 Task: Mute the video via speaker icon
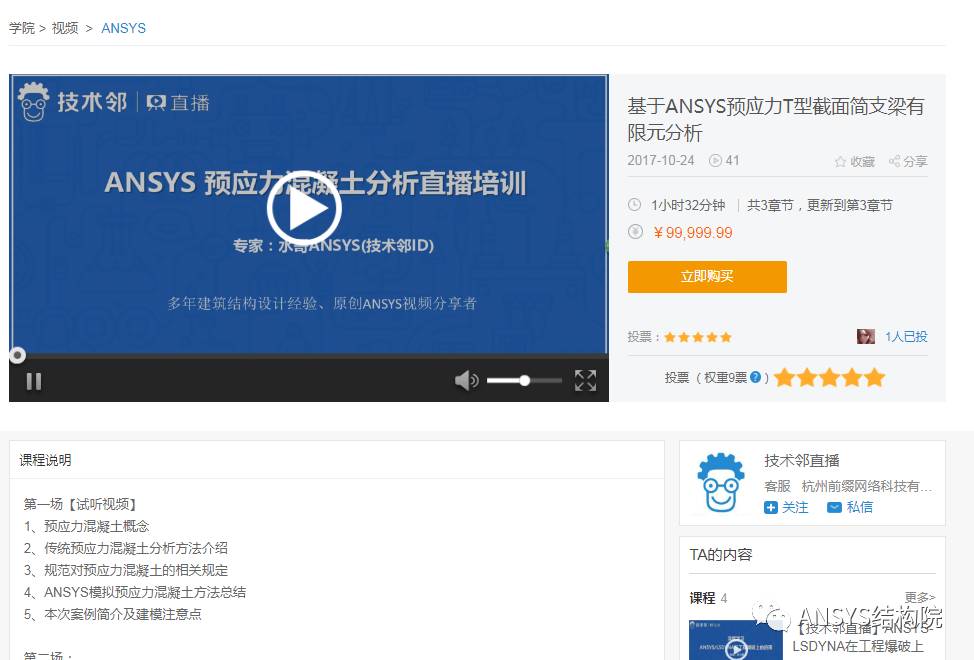point(466,380)
